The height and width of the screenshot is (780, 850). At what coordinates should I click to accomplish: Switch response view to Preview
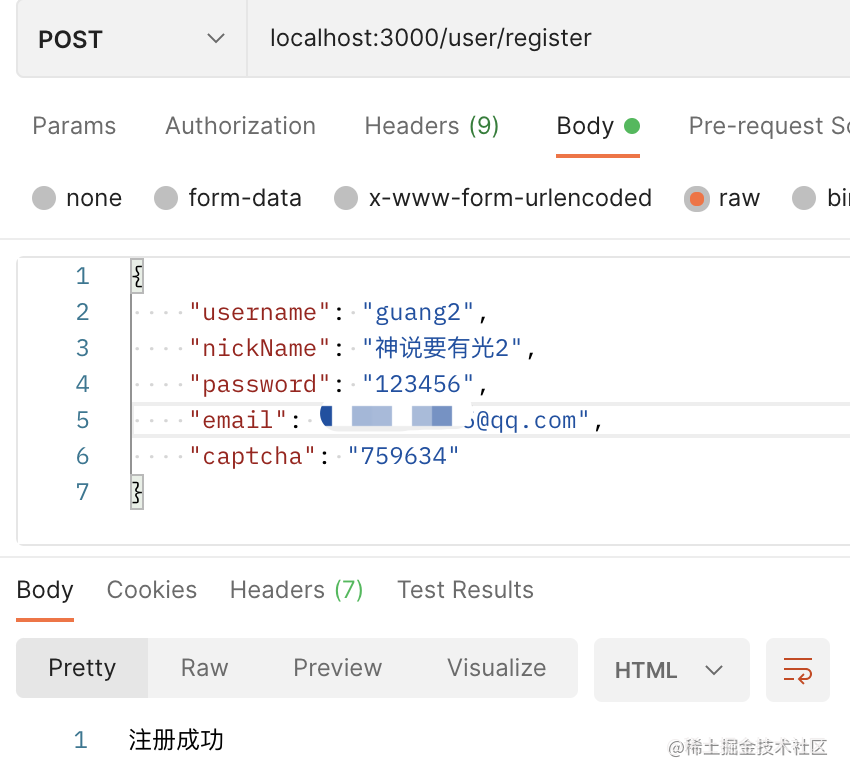pyautogui.click(x=337, y=668)
